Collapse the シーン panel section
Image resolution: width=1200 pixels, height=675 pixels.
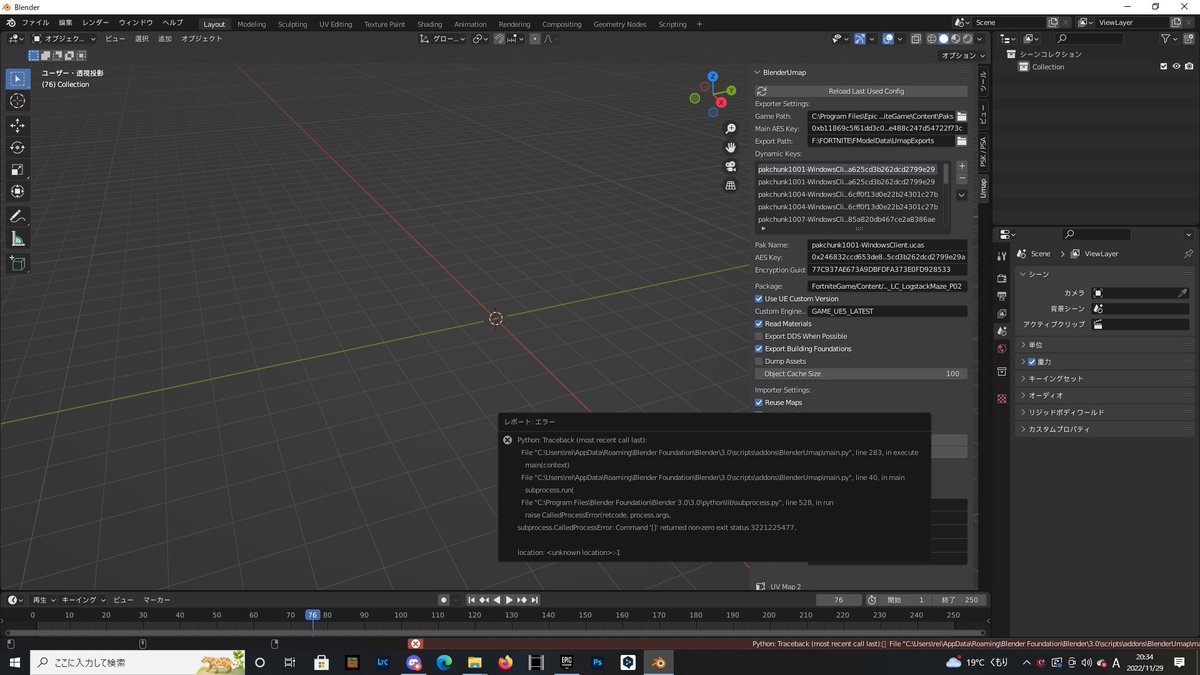[x=1022, y=274]
